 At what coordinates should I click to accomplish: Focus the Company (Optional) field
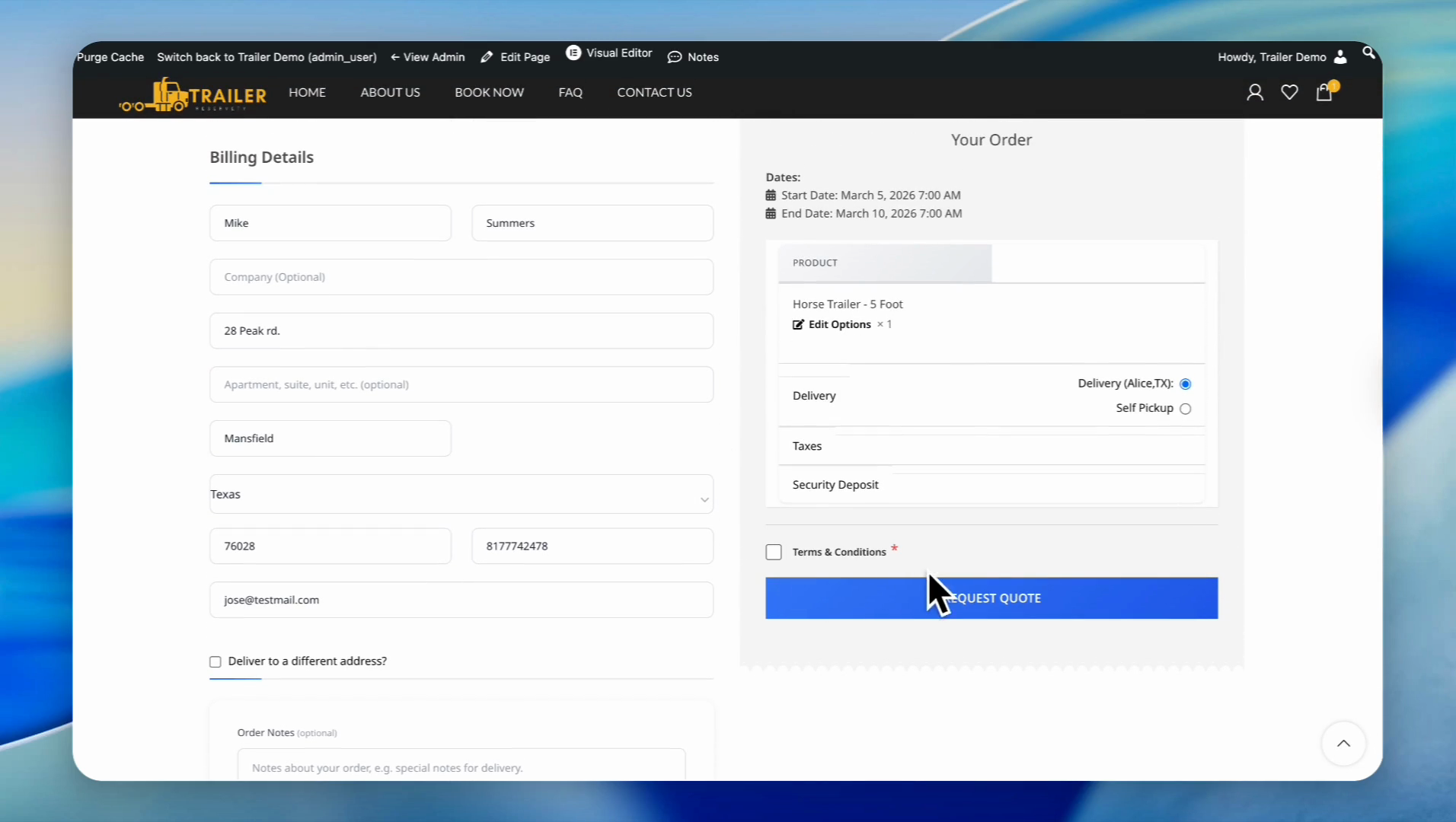click(461, 278)
